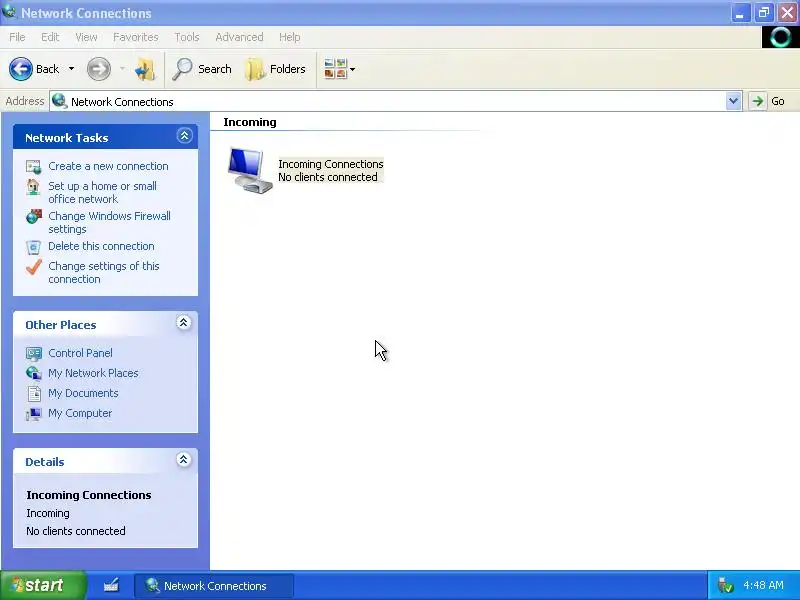Screen dimensions: 800x600
Task: Click the title bar network icon
Action: pyautogui.click(x=9, y=11)
